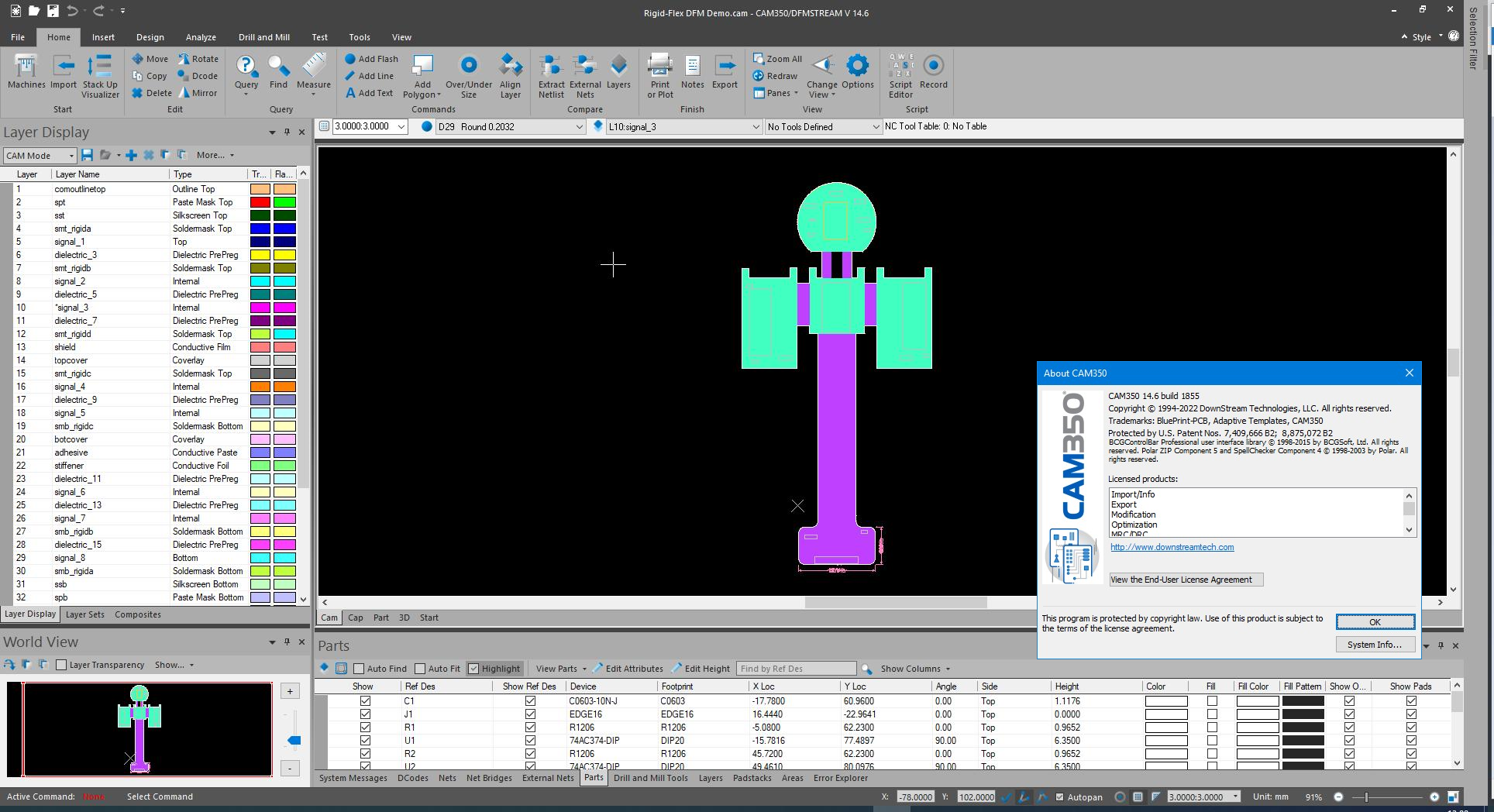Open the downstreamtech.com link
1494x812 pixels.
coord(1172,547)
